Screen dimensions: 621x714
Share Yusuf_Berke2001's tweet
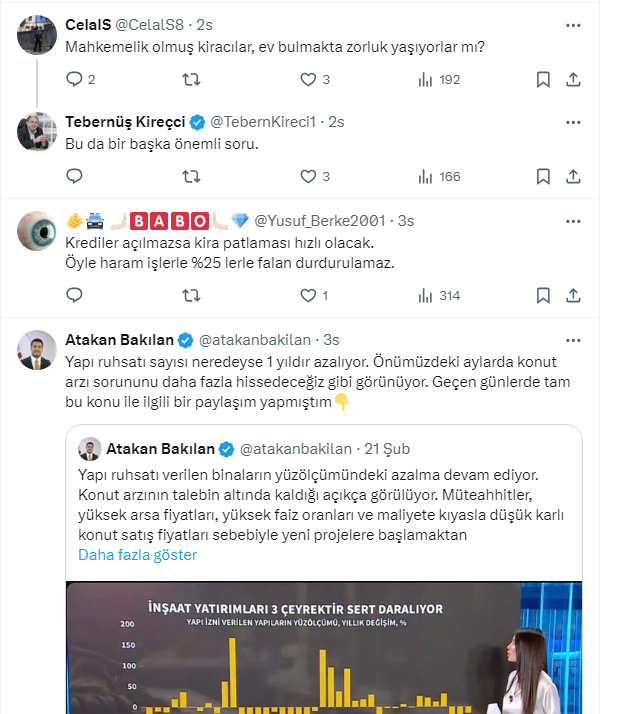click(x=573, y=295)
